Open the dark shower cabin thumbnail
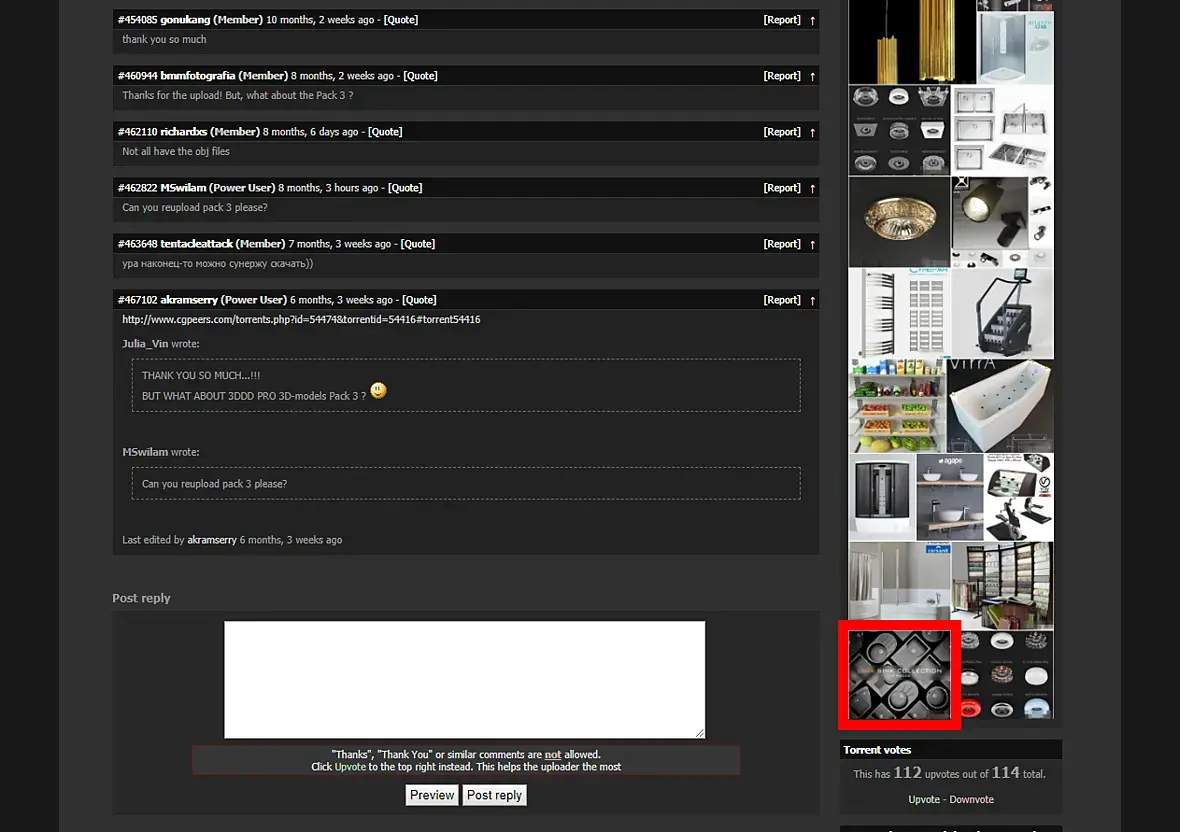Image resolution: width=1180 pixels, height=832 pixels. coord(882,496)
